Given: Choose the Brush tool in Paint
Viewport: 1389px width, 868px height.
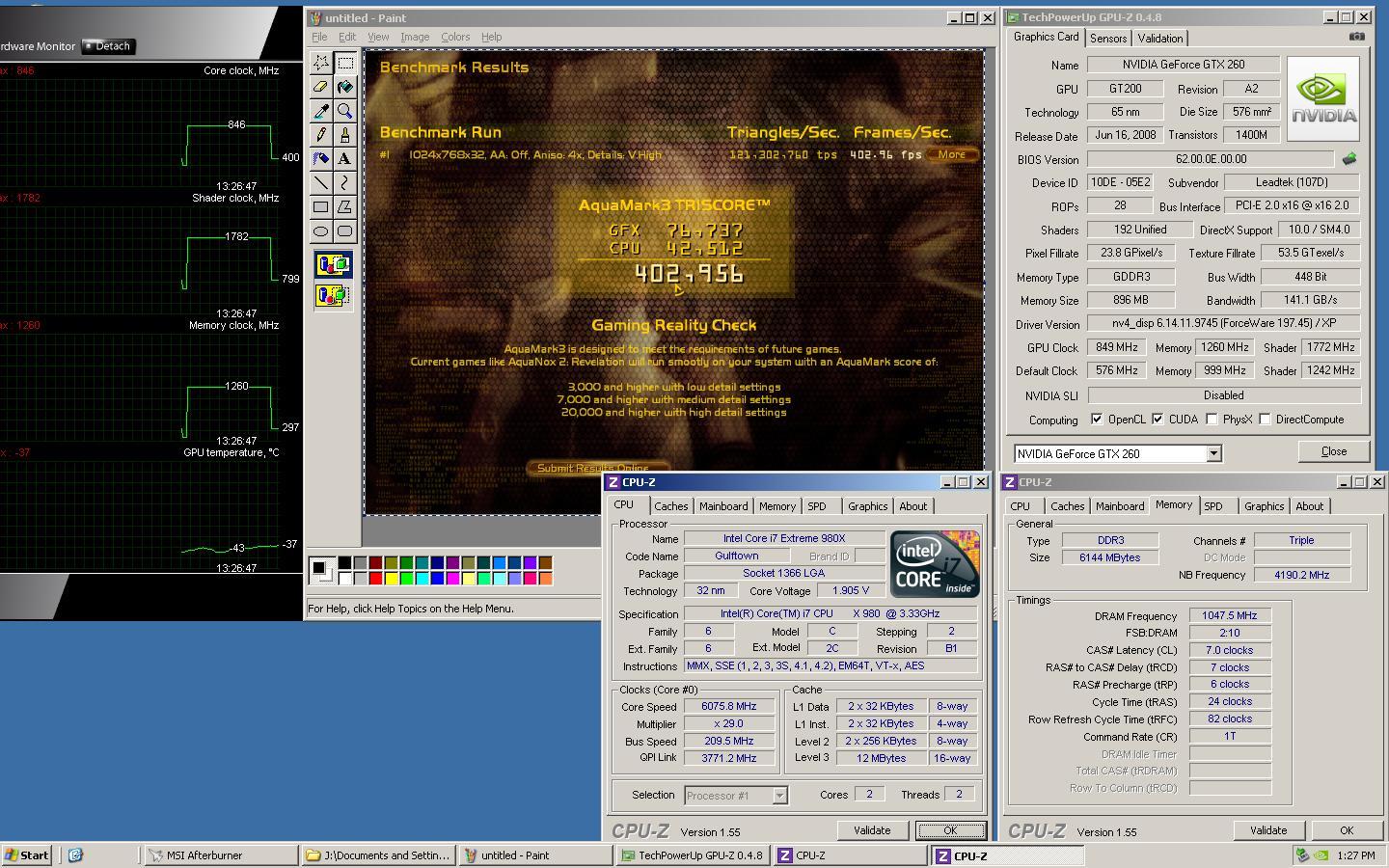Looking at the screenshot, I should click(345, 135).
